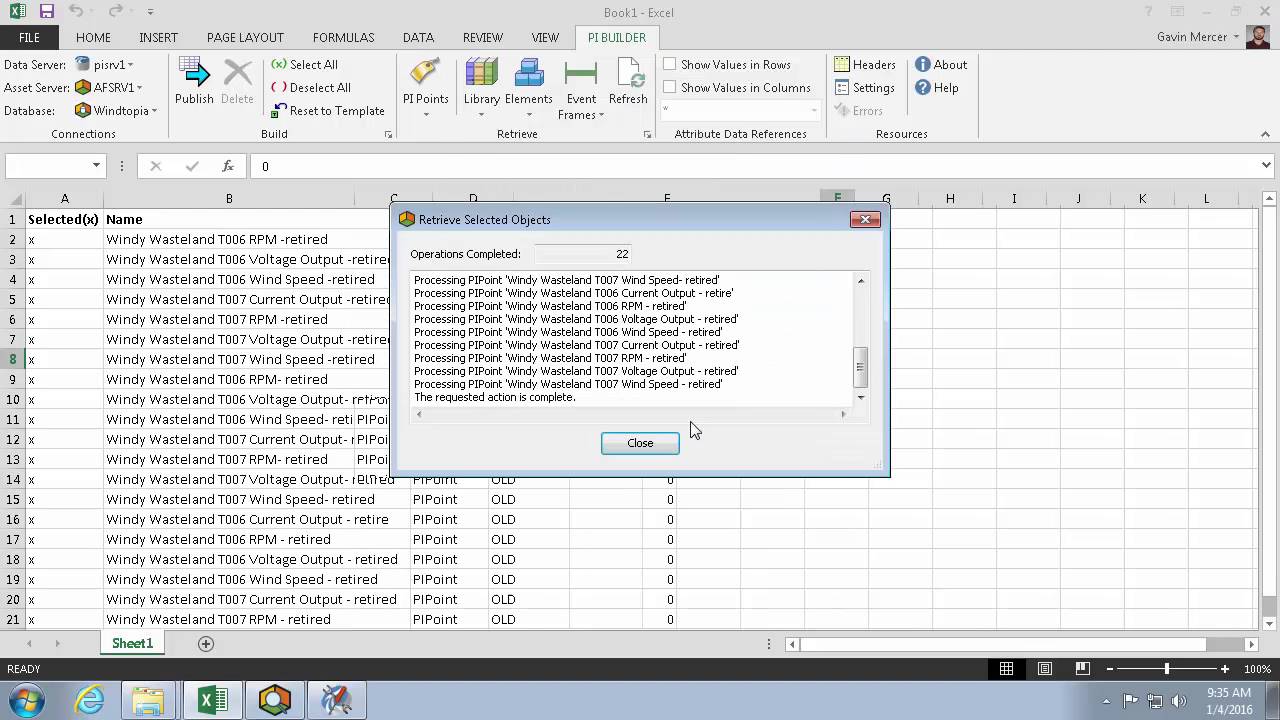Enable Show Values in Columns checkbox

670,87
